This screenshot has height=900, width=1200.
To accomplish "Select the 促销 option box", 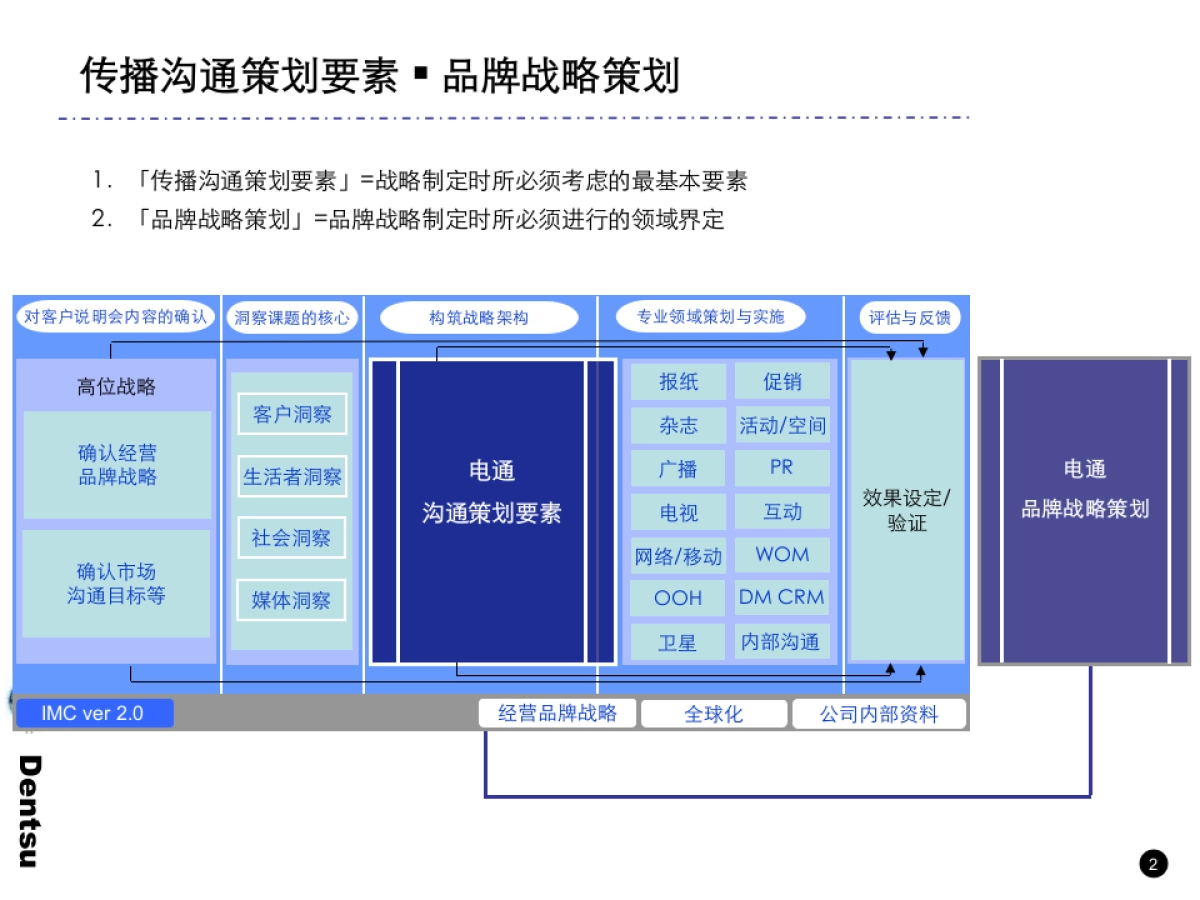I will [781, 382].
